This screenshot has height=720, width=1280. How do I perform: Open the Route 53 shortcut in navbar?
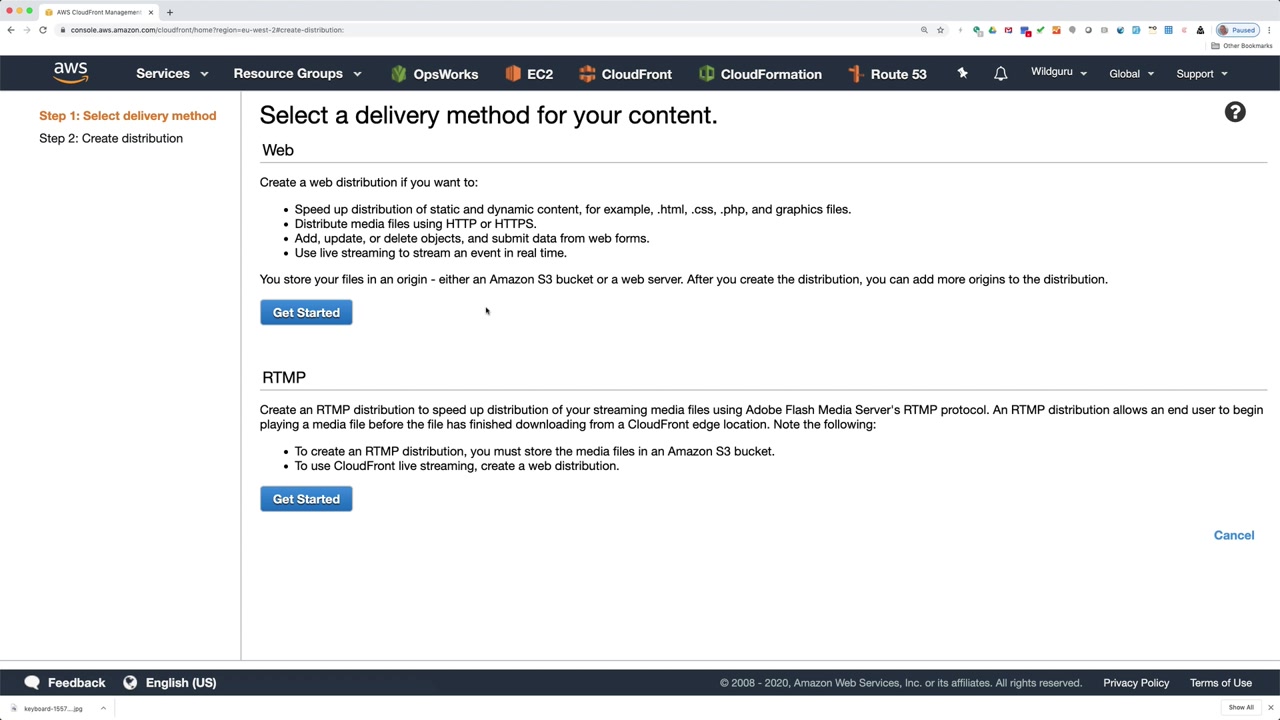887,74
